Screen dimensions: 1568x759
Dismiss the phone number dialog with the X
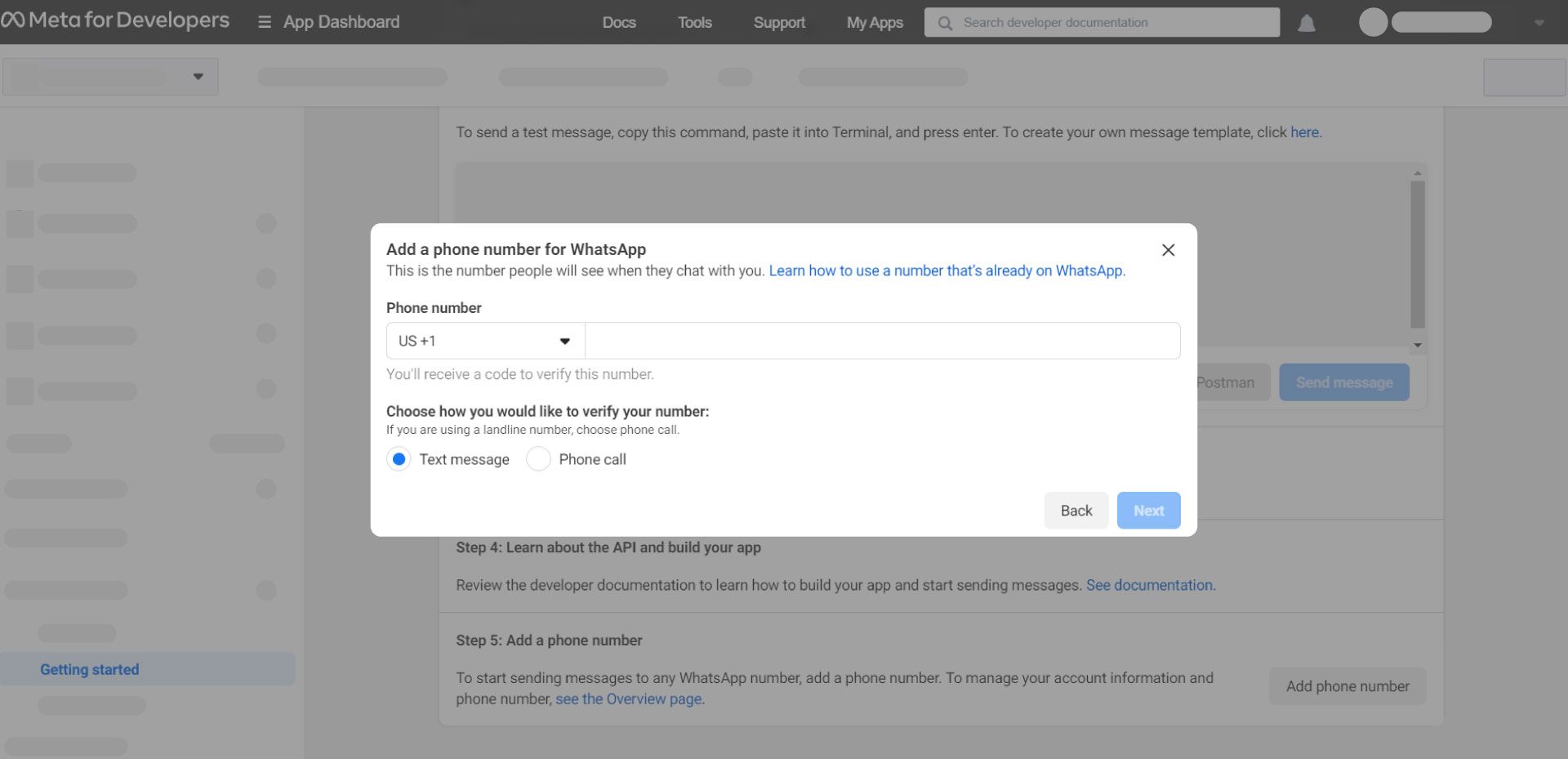coord(1168,250)
